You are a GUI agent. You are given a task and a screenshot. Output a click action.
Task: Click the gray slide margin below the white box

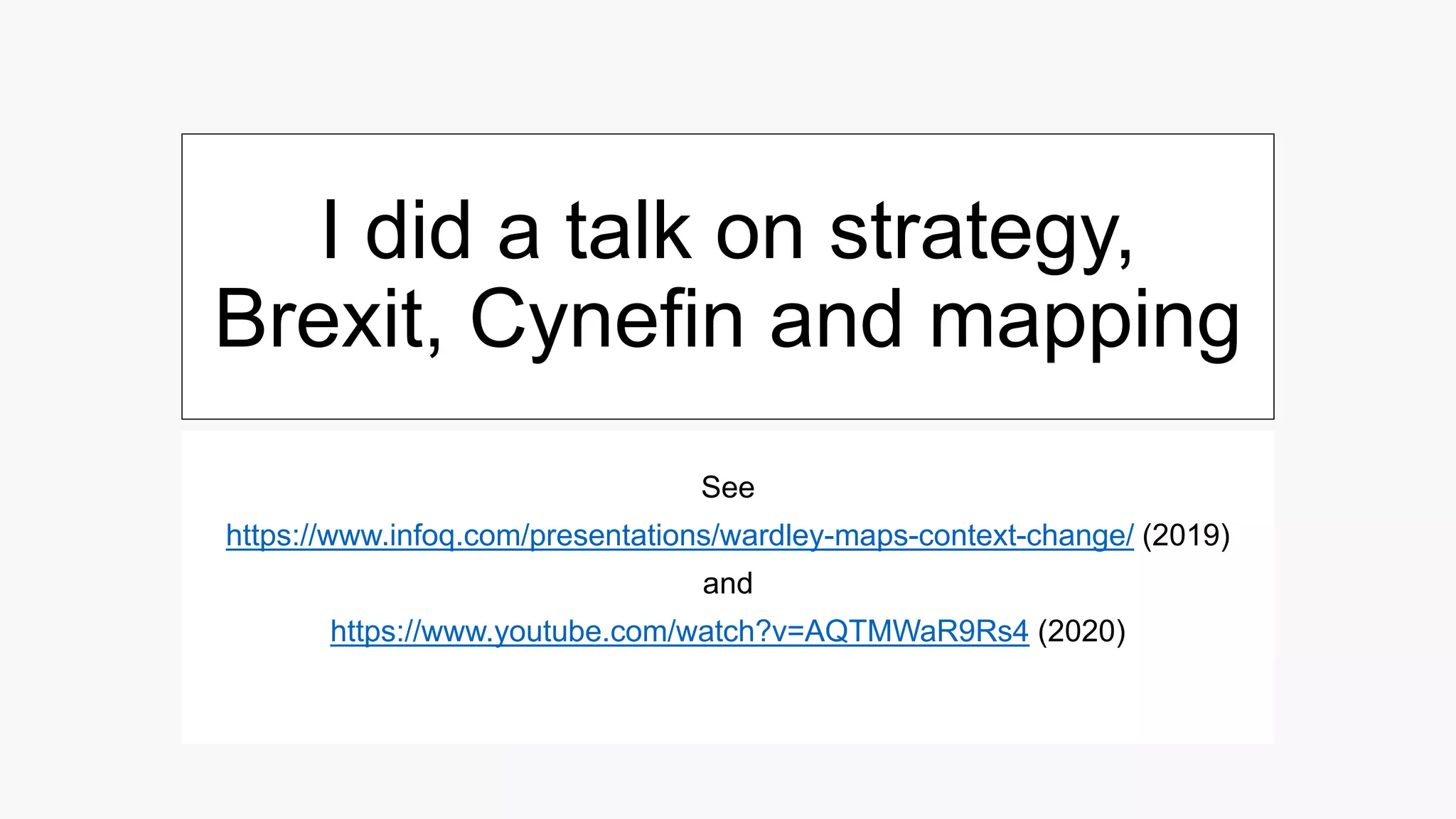coord(727,782)
